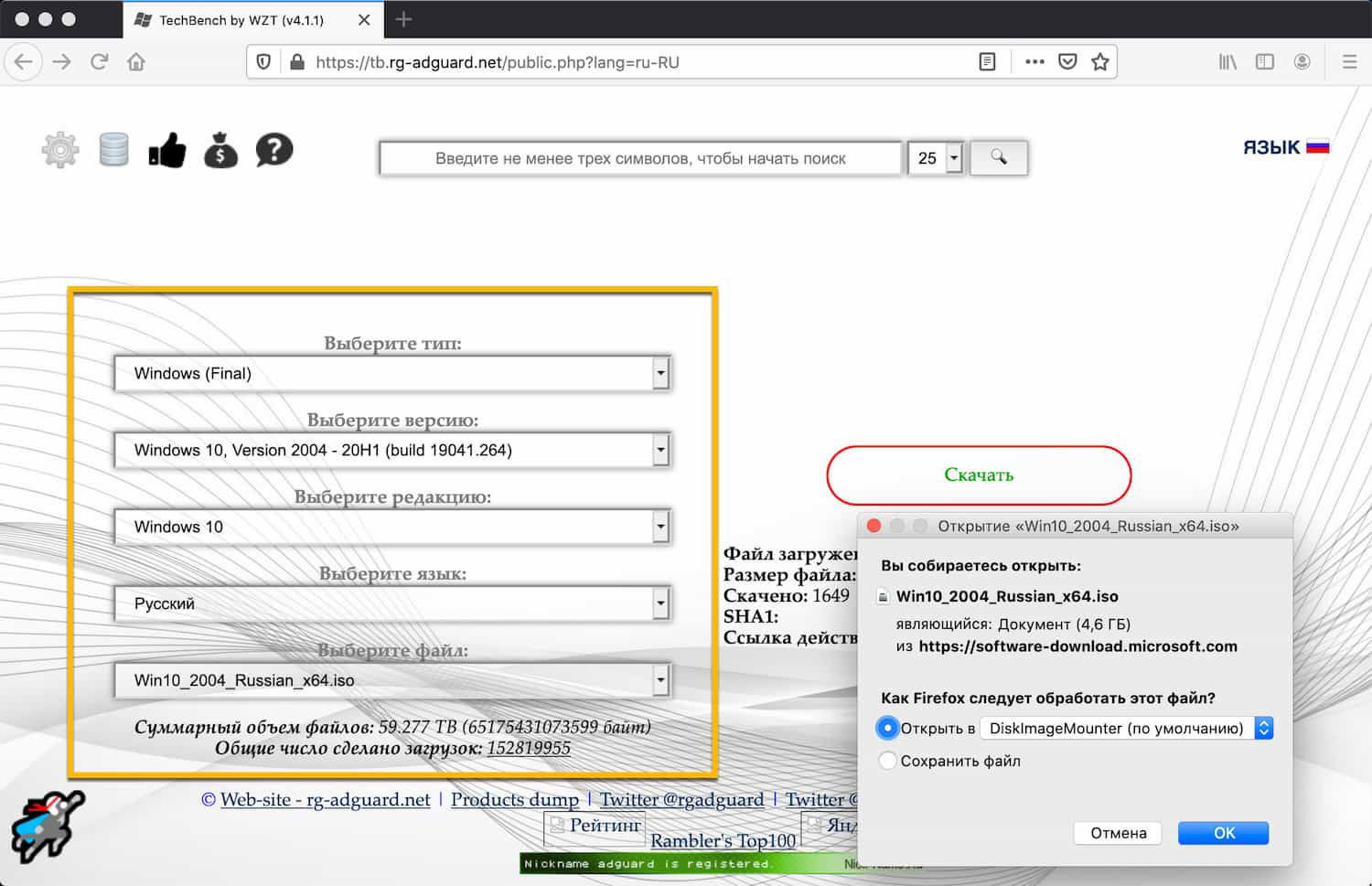Open the Rambler's Top100 link

click(723, 840)
